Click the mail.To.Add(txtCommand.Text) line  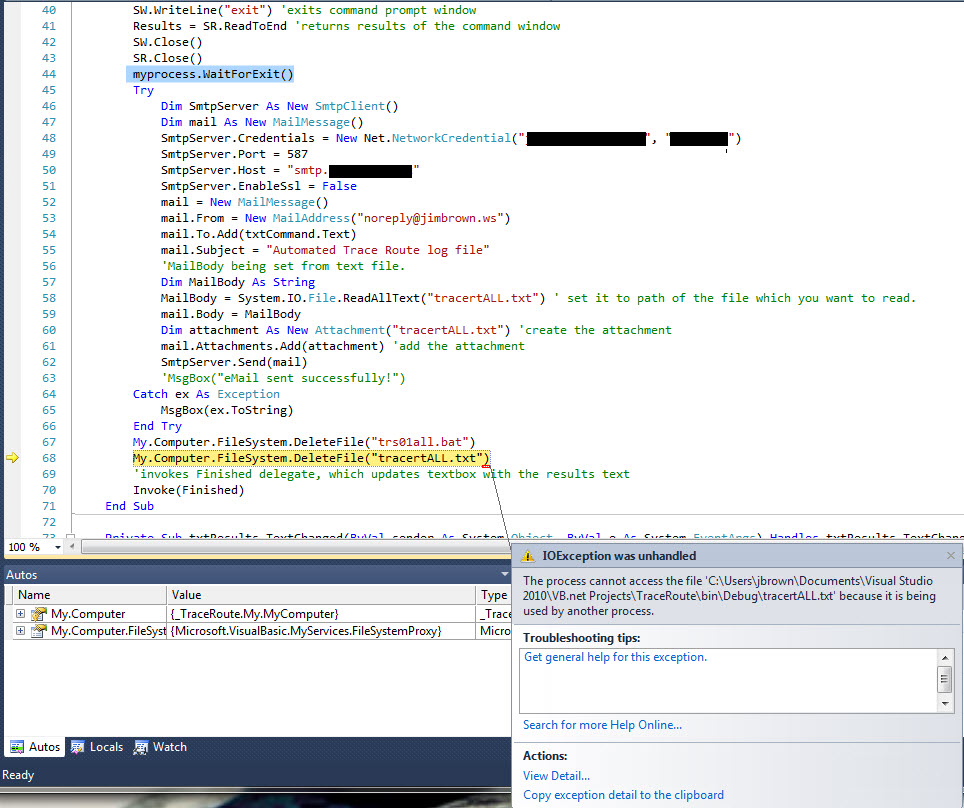point(258,234)
